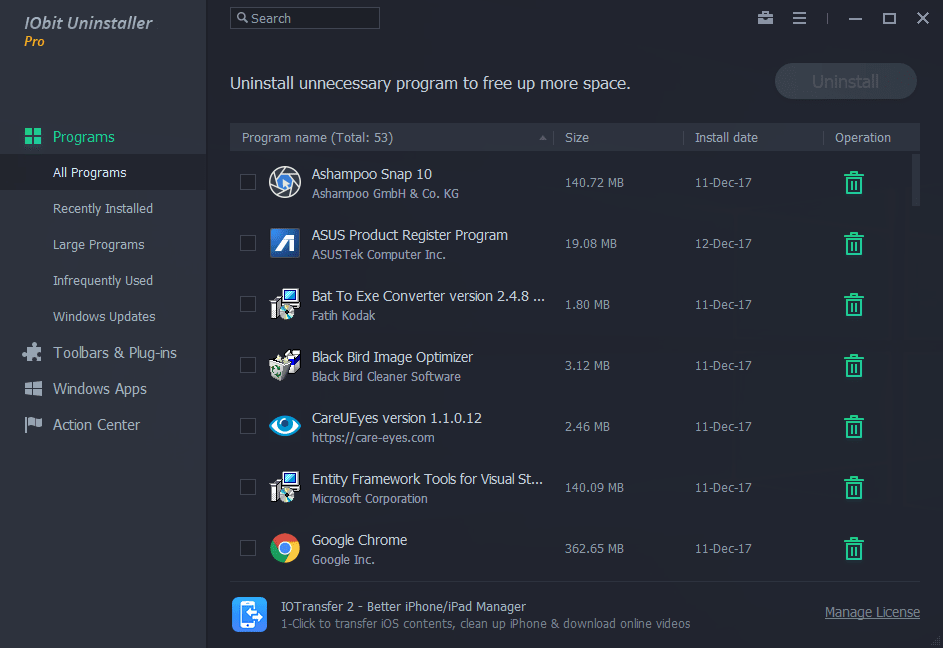Uninstall Bat To Exe Converter via trash icon
This screenshot has width=943, height=648.
853,304
